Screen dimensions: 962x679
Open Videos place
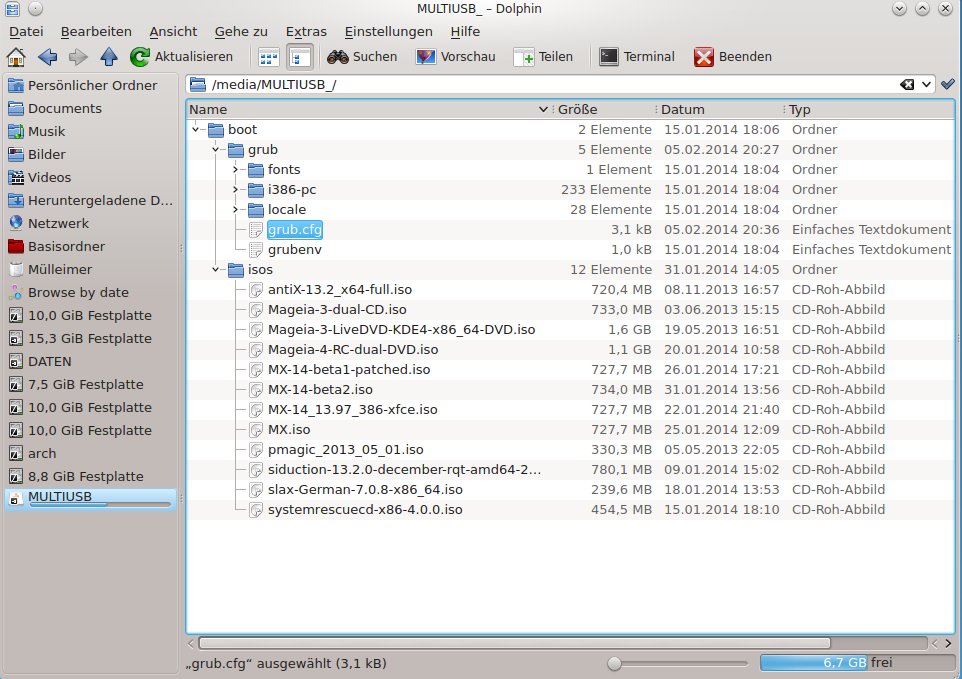(91, 177)
